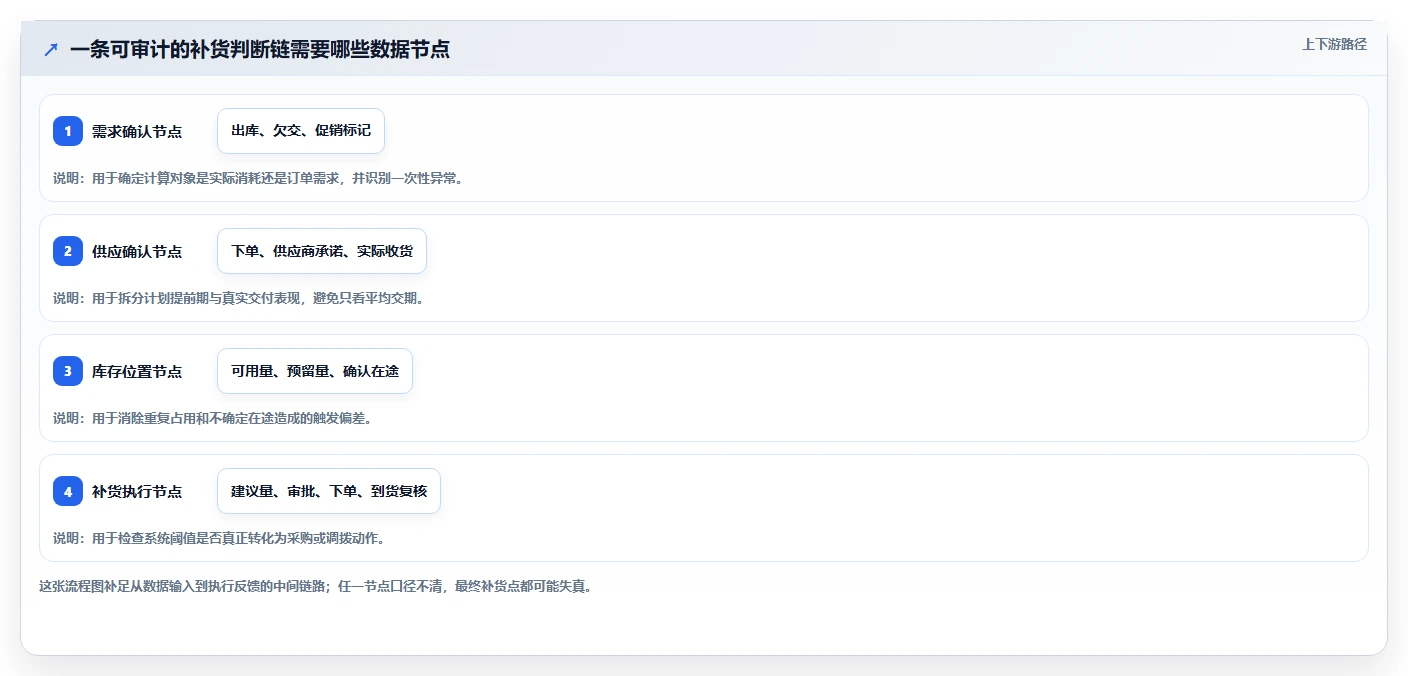1408x676 pixels.
Task: Click the 库存位置节点 label
Action: pos(137,371)
